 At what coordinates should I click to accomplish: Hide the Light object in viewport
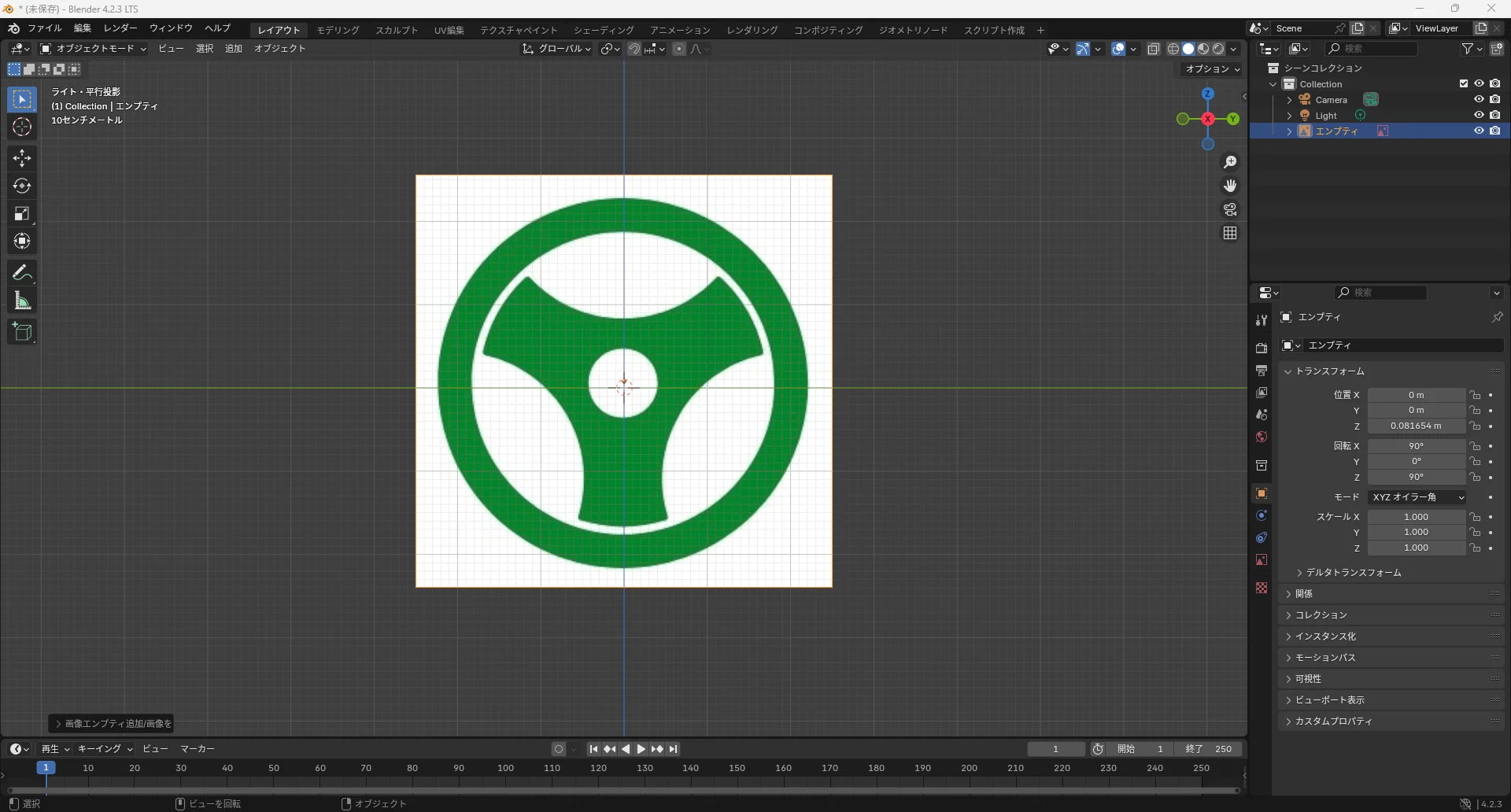point(1479,115)
